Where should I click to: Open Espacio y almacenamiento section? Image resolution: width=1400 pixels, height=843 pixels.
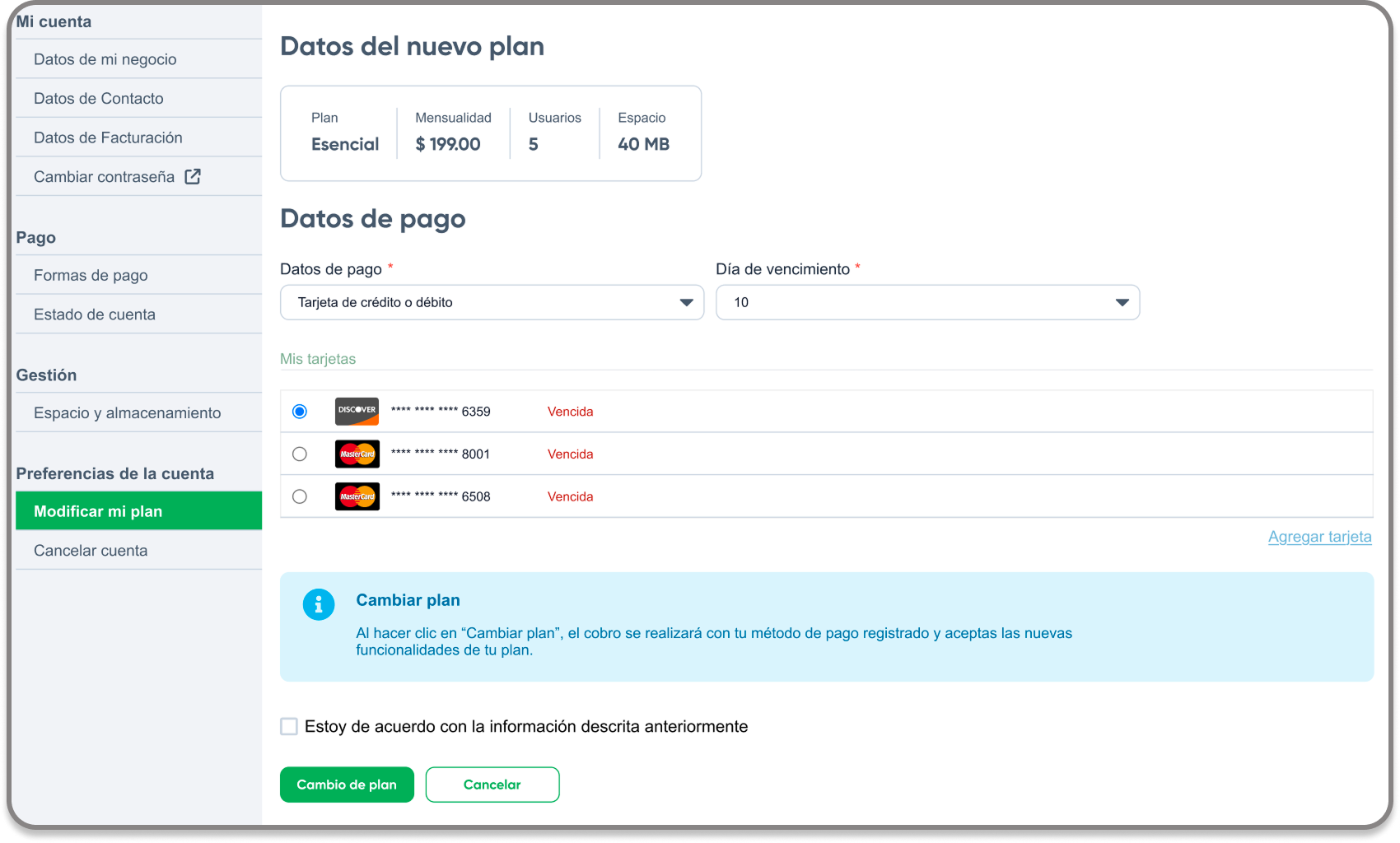click(138, 412)
